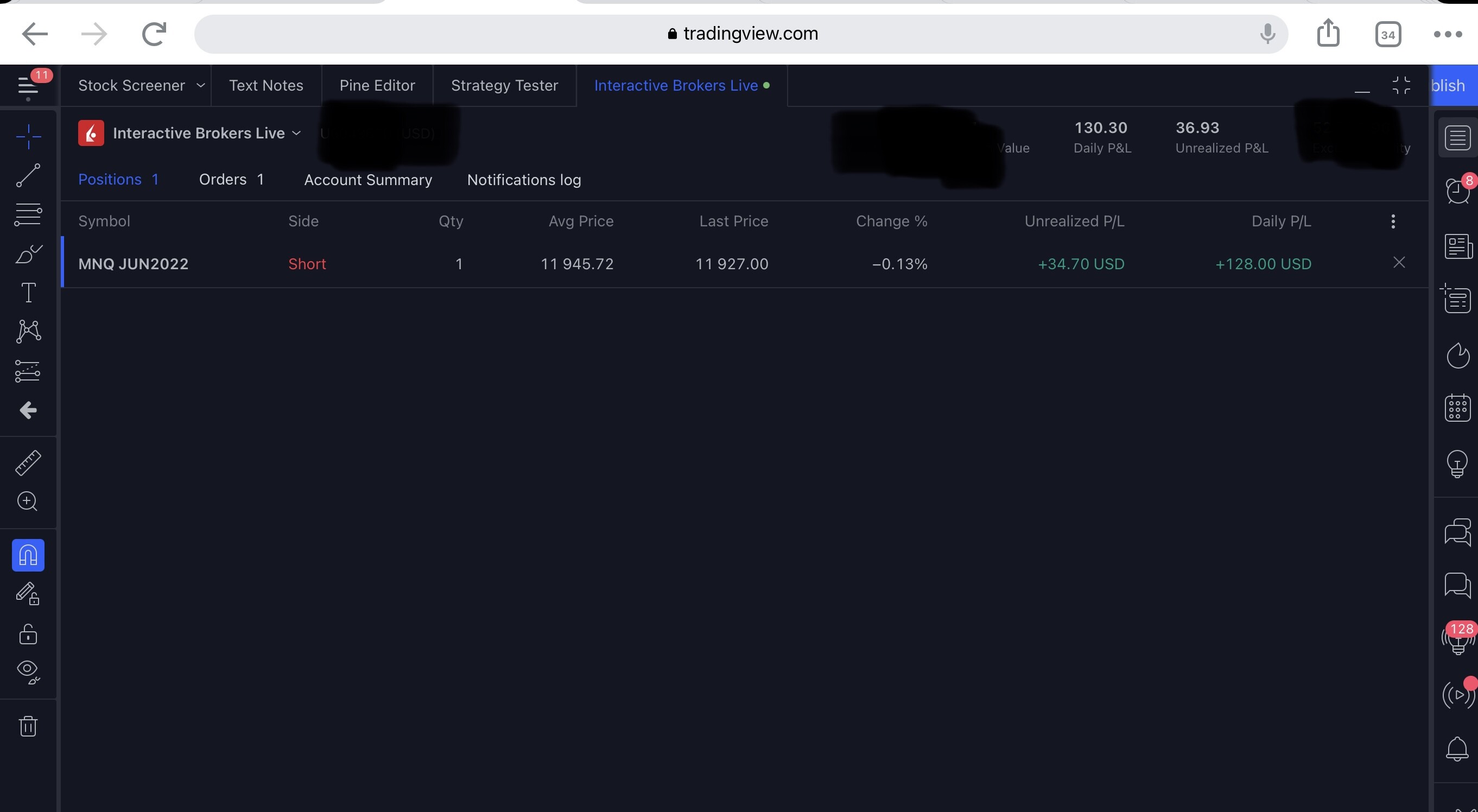Open the data window panel
This screenshot has height=812, width=1478.
1457,299
